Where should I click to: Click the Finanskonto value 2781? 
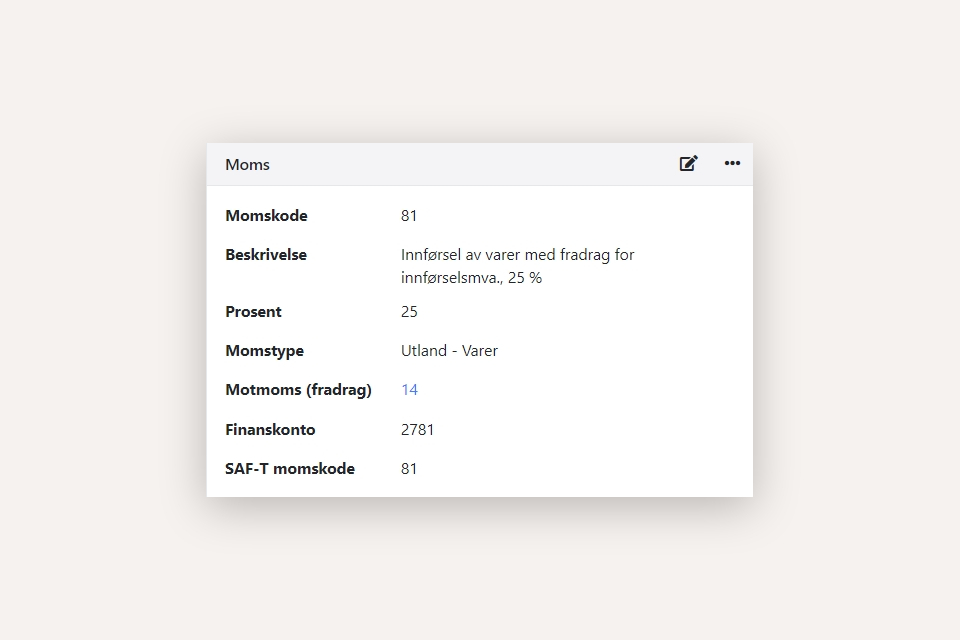417,430
